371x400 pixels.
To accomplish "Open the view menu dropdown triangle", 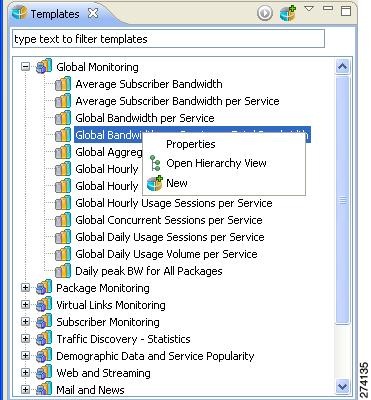I will pyautogui.click(x=309, y=9).
